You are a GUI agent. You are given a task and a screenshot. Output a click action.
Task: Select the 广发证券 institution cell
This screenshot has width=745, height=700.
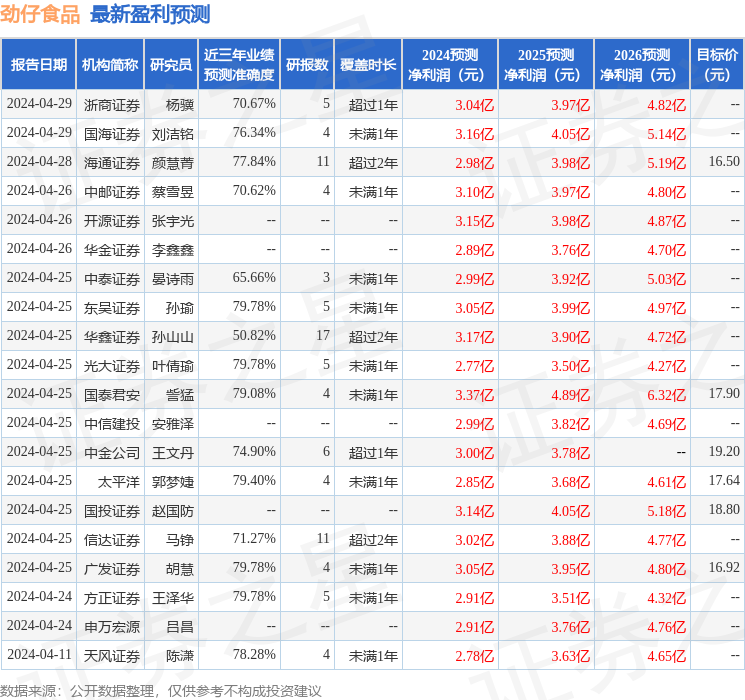[x=112, y=568]
